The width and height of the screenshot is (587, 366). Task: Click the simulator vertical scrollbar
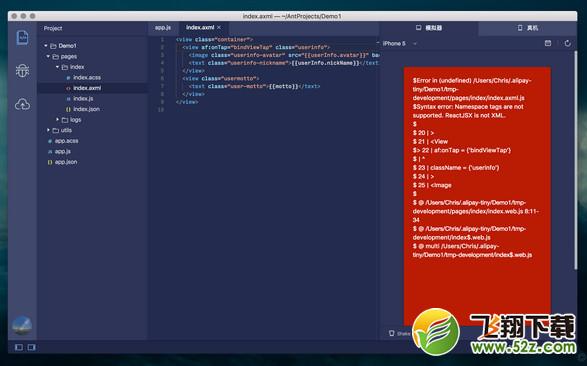pyautogui.click(x=575, y=160)
